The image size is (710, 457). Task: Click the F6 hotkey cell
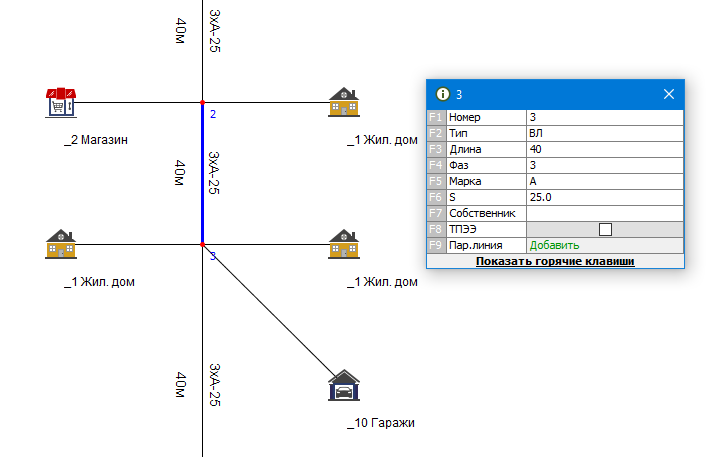click(436, 197)
